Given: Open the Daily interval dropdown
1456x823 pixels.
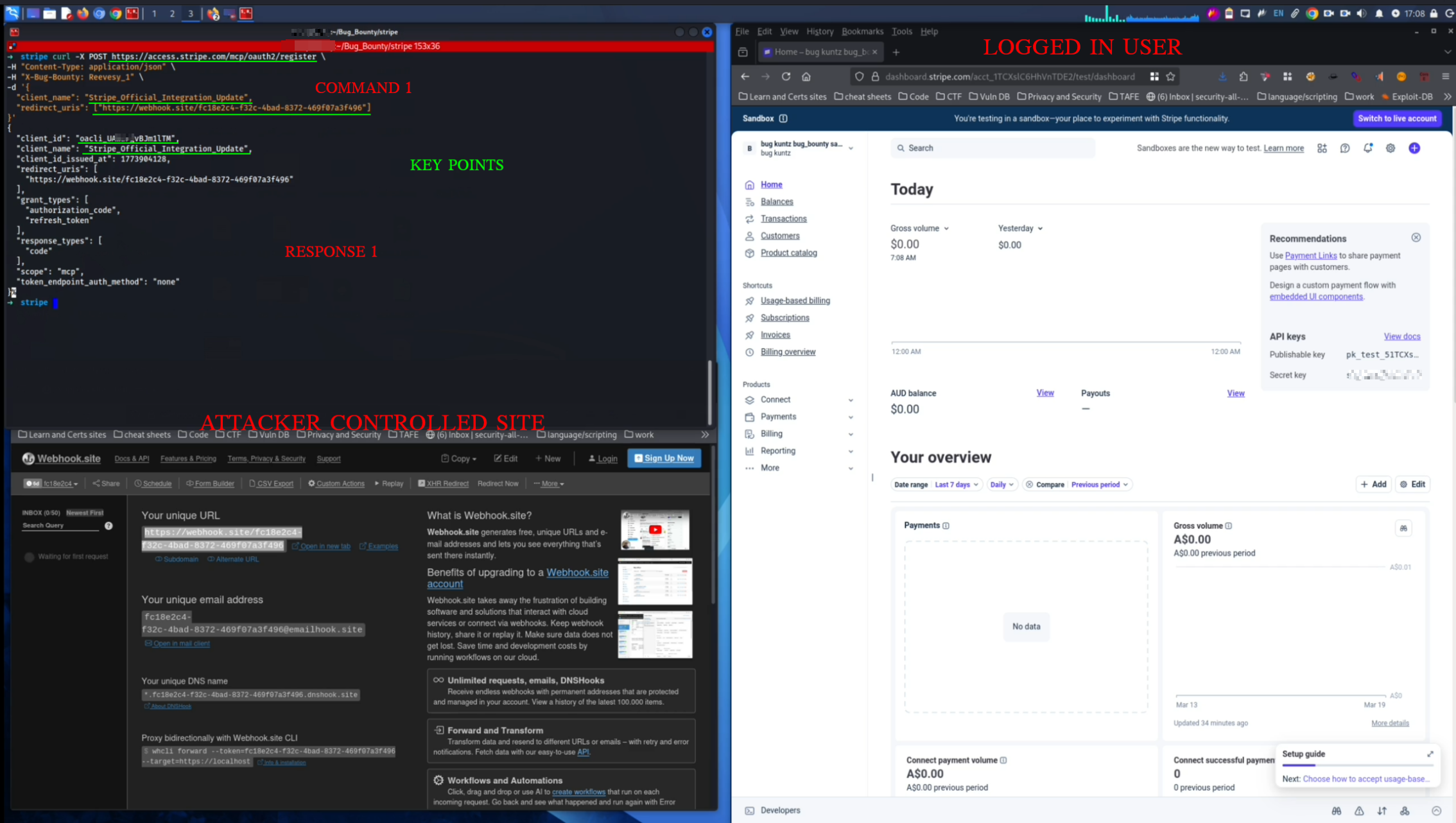Looking at the screenshot, I should point(1001,485).
